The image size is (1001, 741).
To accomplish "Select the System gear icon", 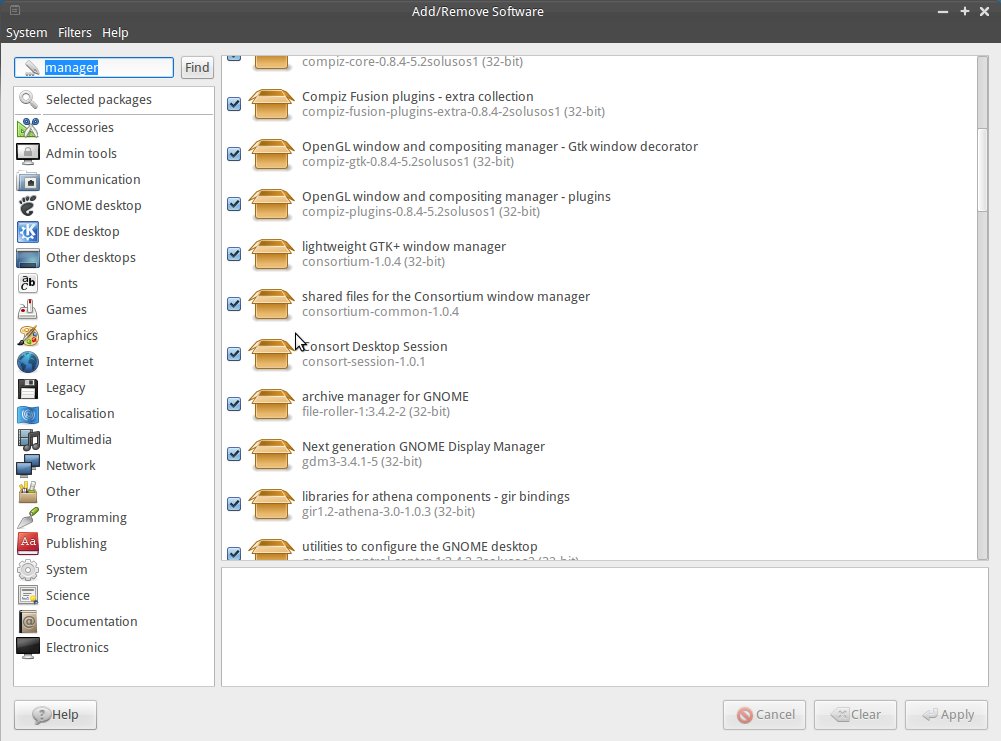I will tap(28, 570).
